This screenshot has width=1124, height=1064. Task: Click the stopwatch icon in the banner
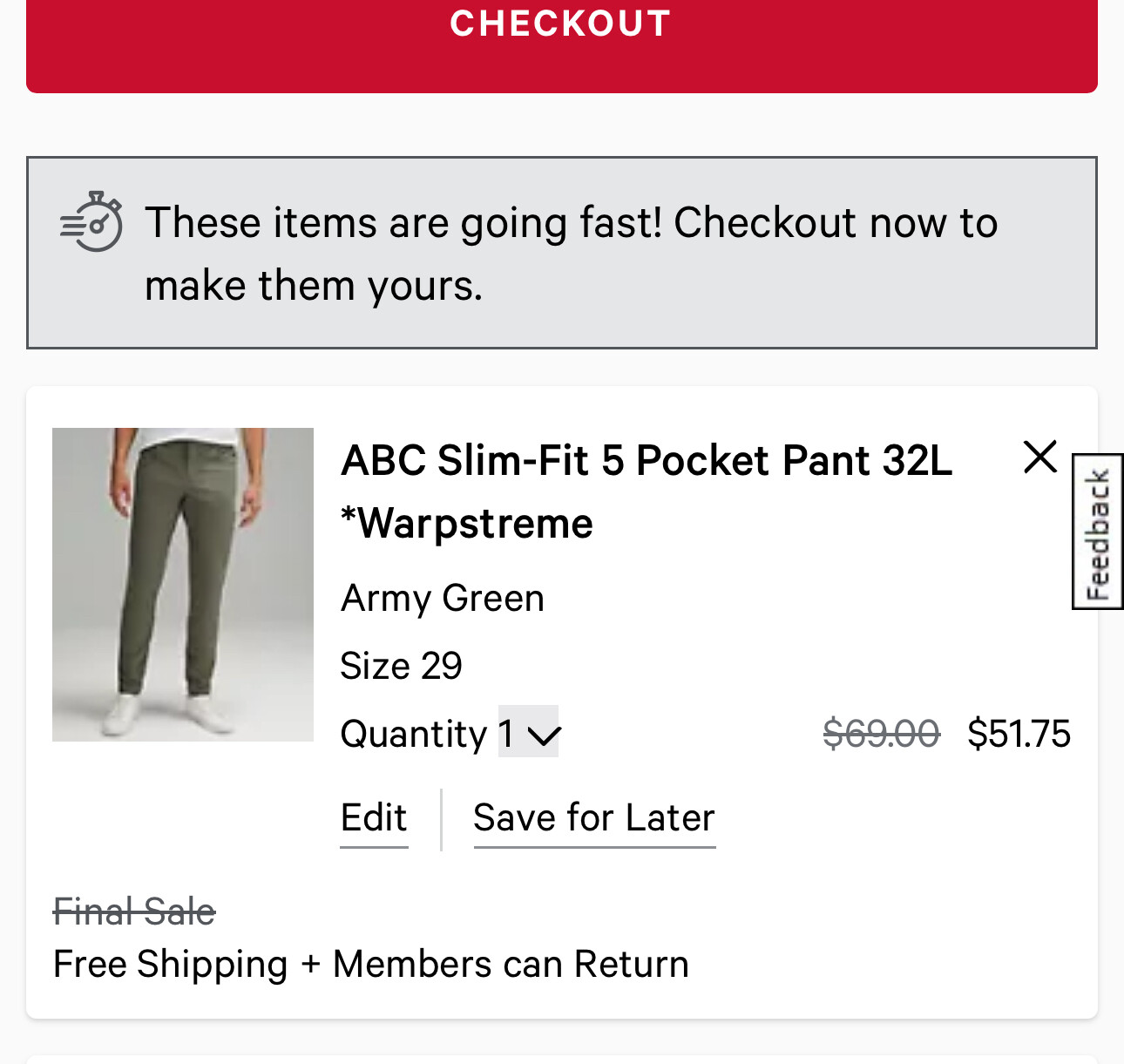pos(91,223)
